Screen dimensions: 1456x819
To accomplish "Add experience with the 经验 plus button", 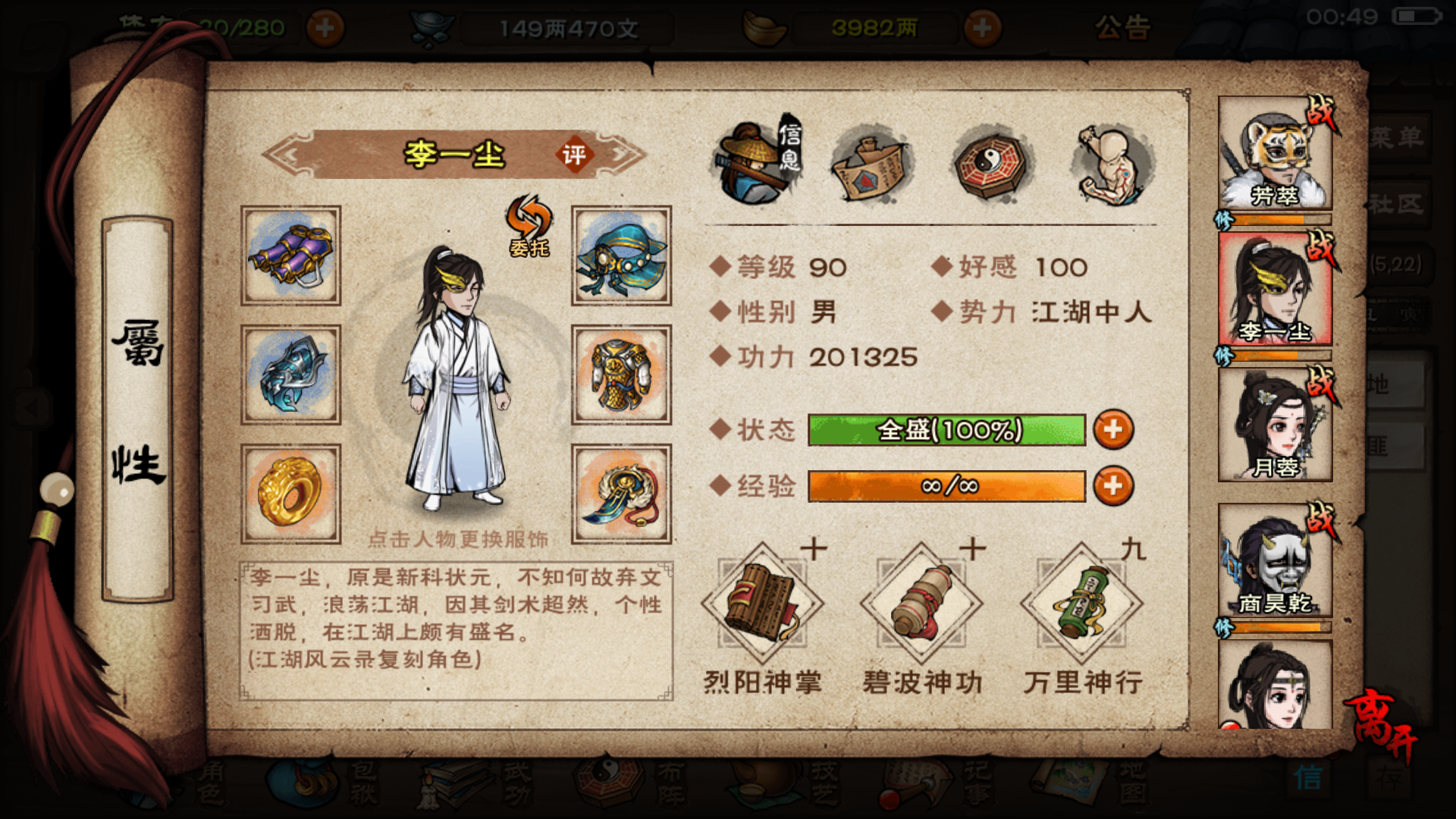I will tap(1113, 485).
